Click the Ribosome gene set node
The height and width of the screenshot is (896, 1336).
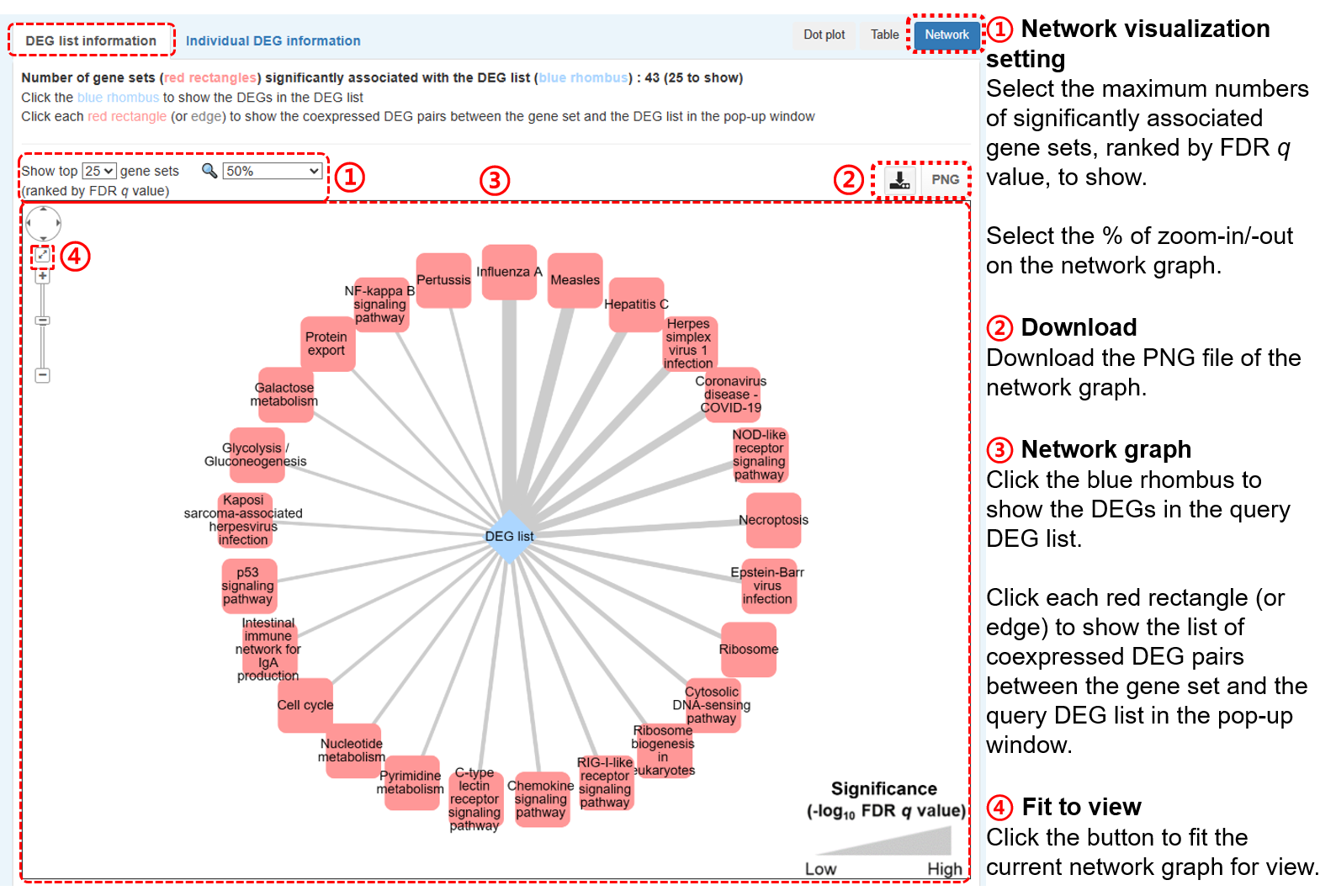click(x=748, y=649)
